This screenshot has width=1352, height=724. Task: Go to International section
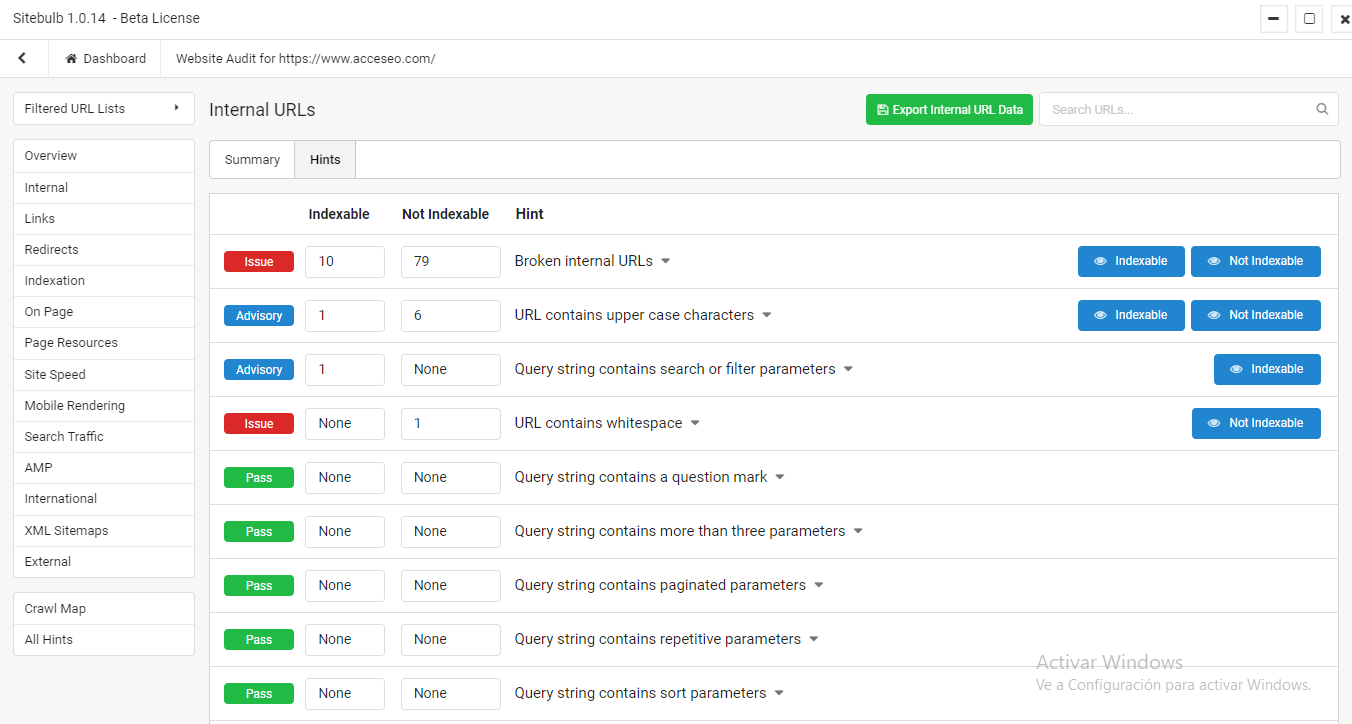coord(104,499)
